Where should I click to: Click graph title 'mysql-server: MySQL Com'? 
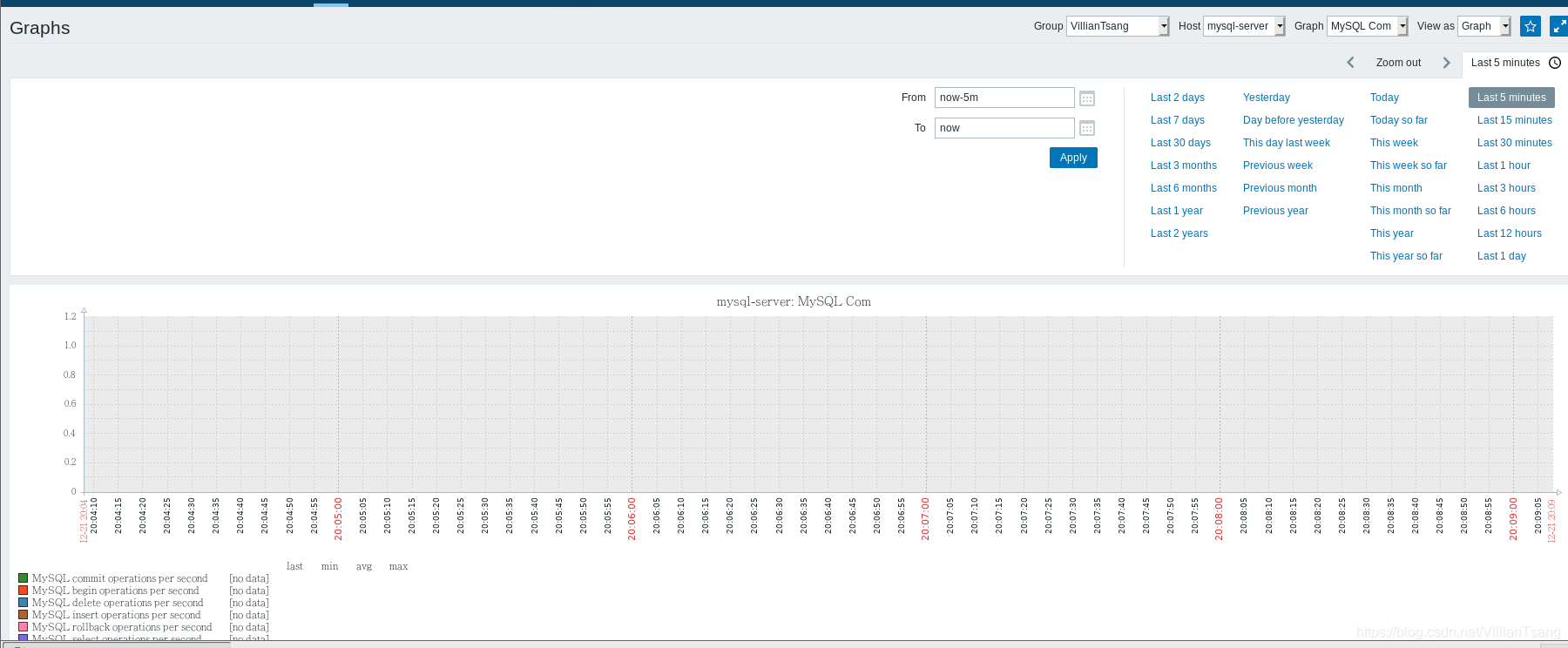click(x=794, y=301)
